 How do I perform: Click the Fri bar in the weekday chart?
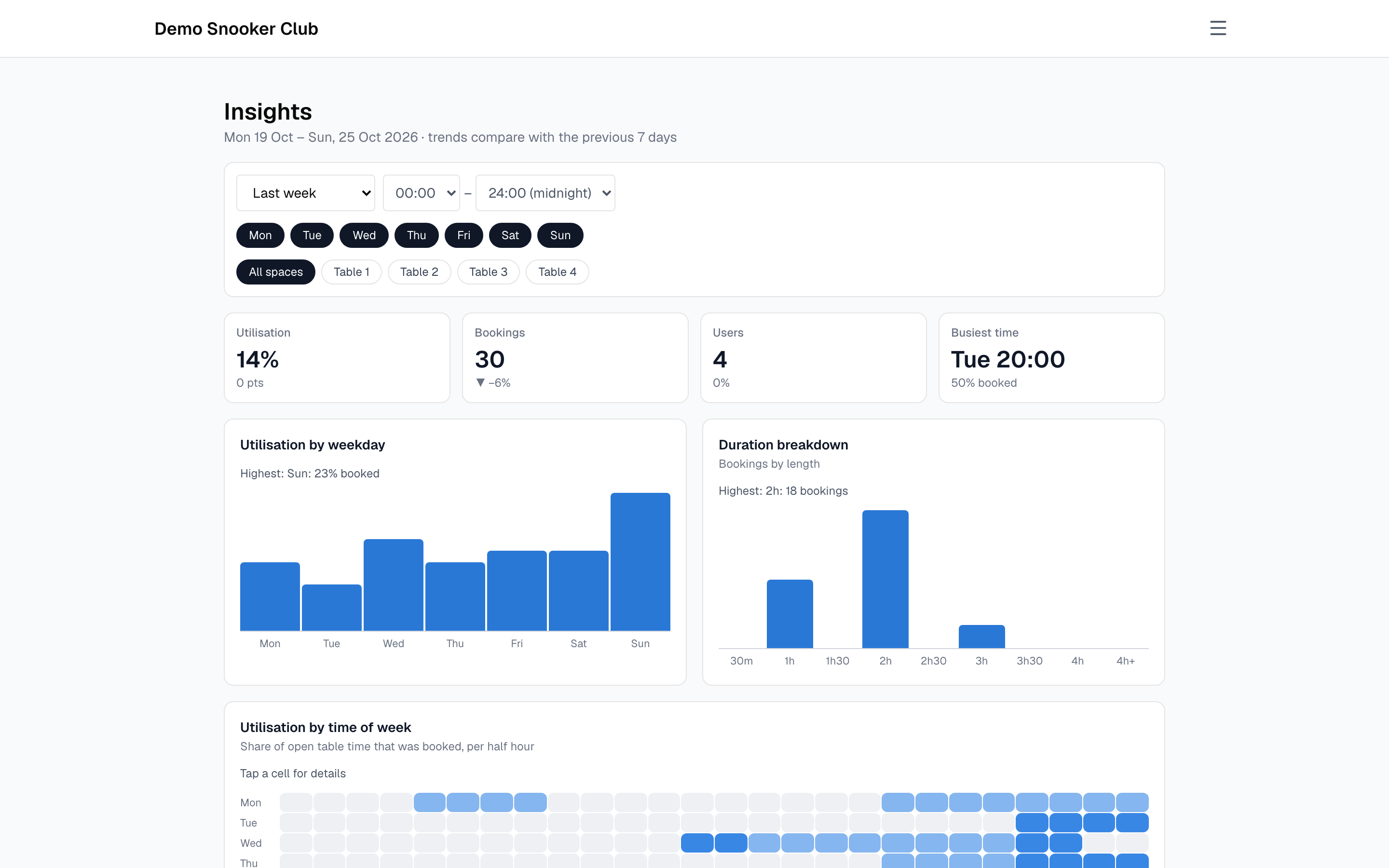click(x=517, y=590)
